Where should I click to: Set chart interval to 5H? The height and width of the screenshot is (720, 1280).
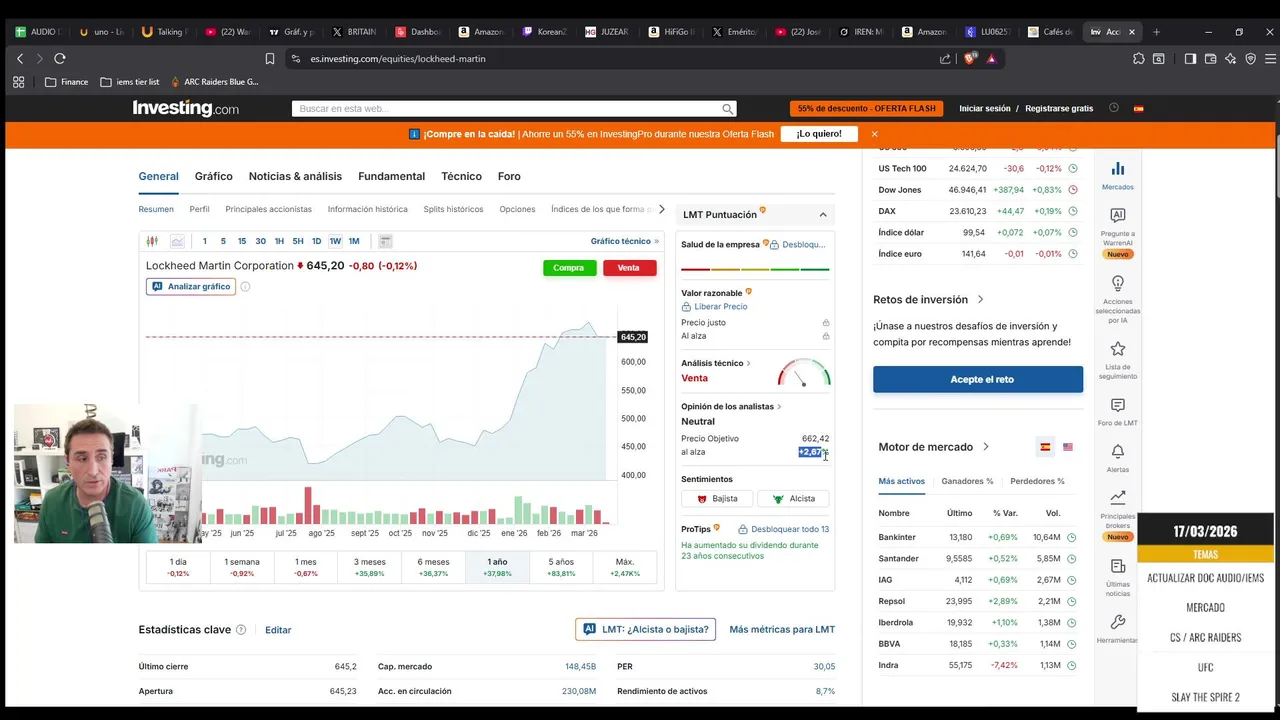(x=298, y=241)
